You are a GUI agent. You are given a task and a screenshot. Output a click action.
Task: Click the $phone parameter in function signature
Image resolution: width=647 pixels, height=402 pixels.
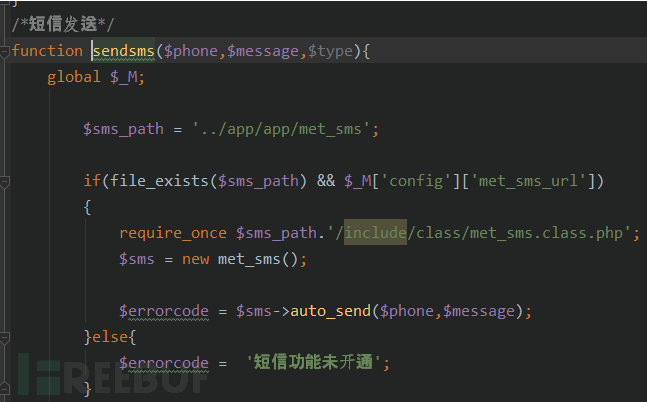tap(191, 51)
